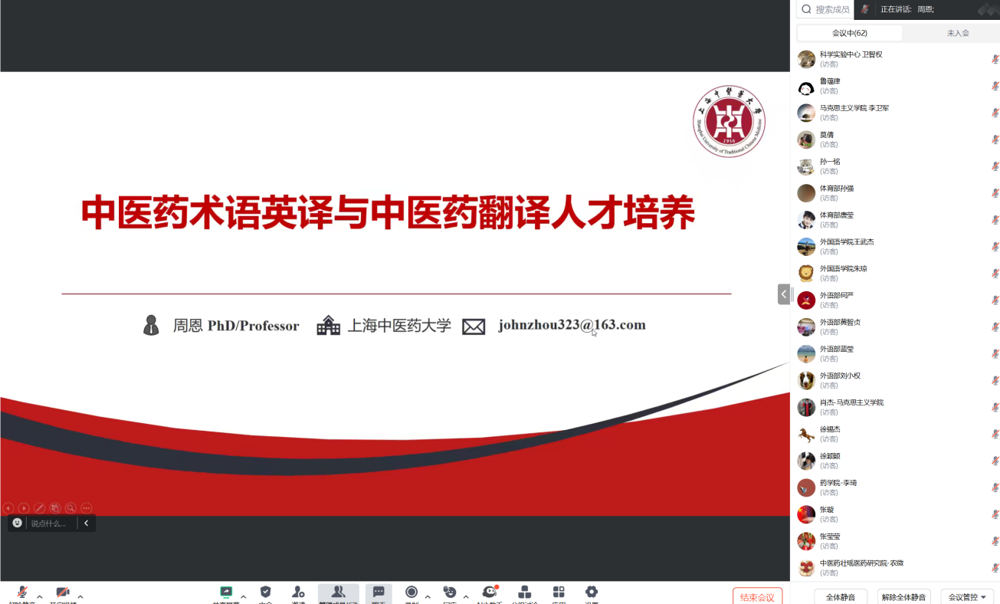
Task: Click the 搜索成员 search field
Action: (831, 10)
